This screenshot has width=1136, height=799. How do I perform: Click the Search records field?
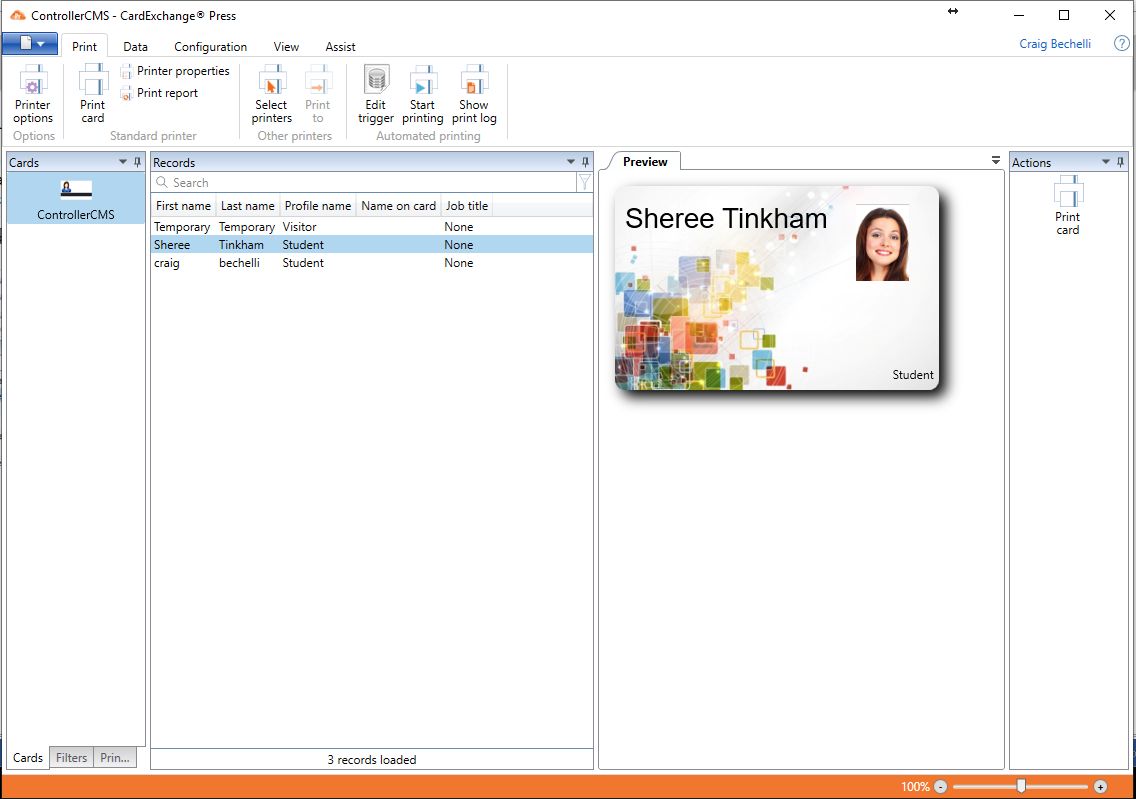click(364, 183)
